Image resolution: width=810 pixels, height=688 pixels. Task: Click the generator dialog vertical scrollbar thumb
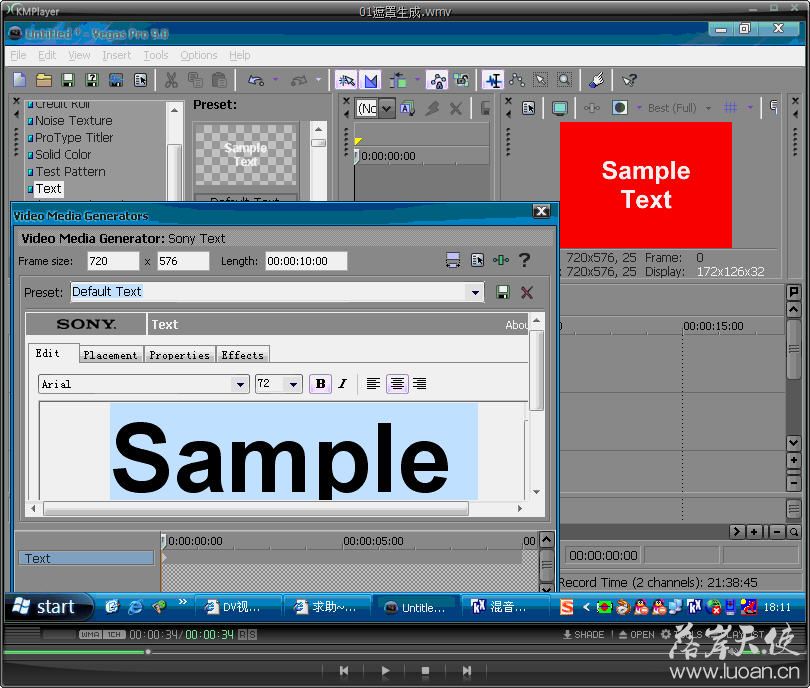pos(536,370)
